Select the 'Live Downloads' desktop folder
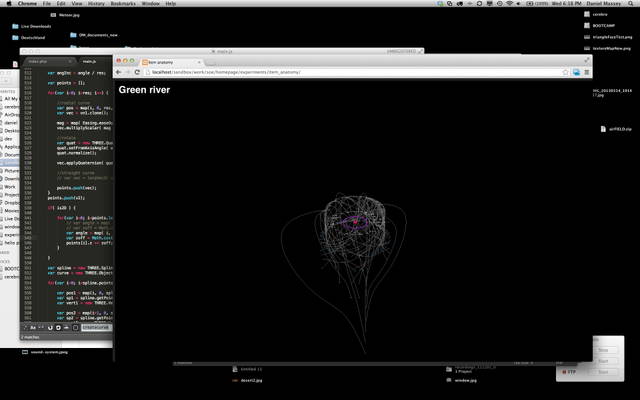The height and width of the screenshot is (400, 640). tap(32, 26)
